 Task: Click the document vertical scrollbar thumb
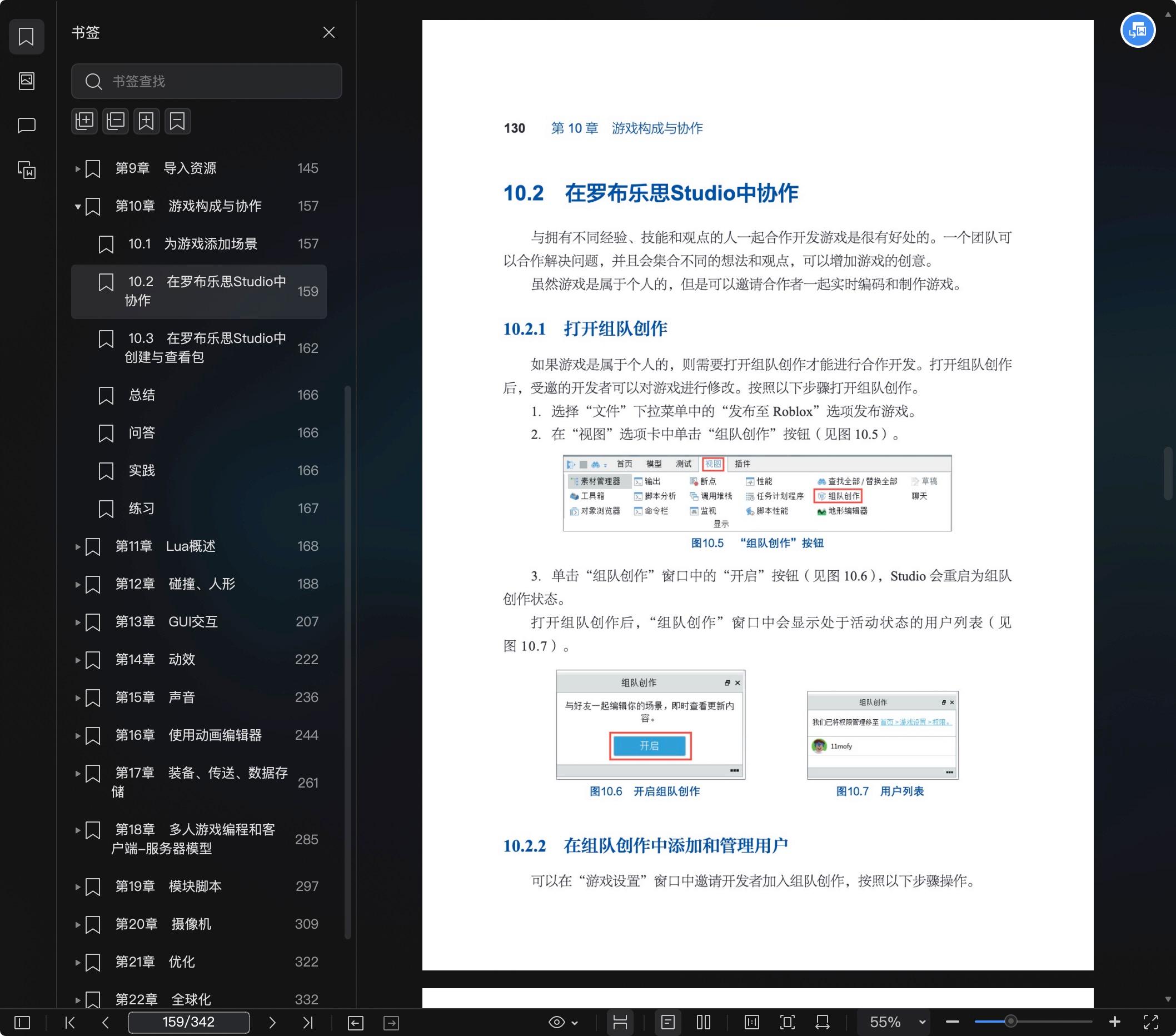coord(1168,474)
